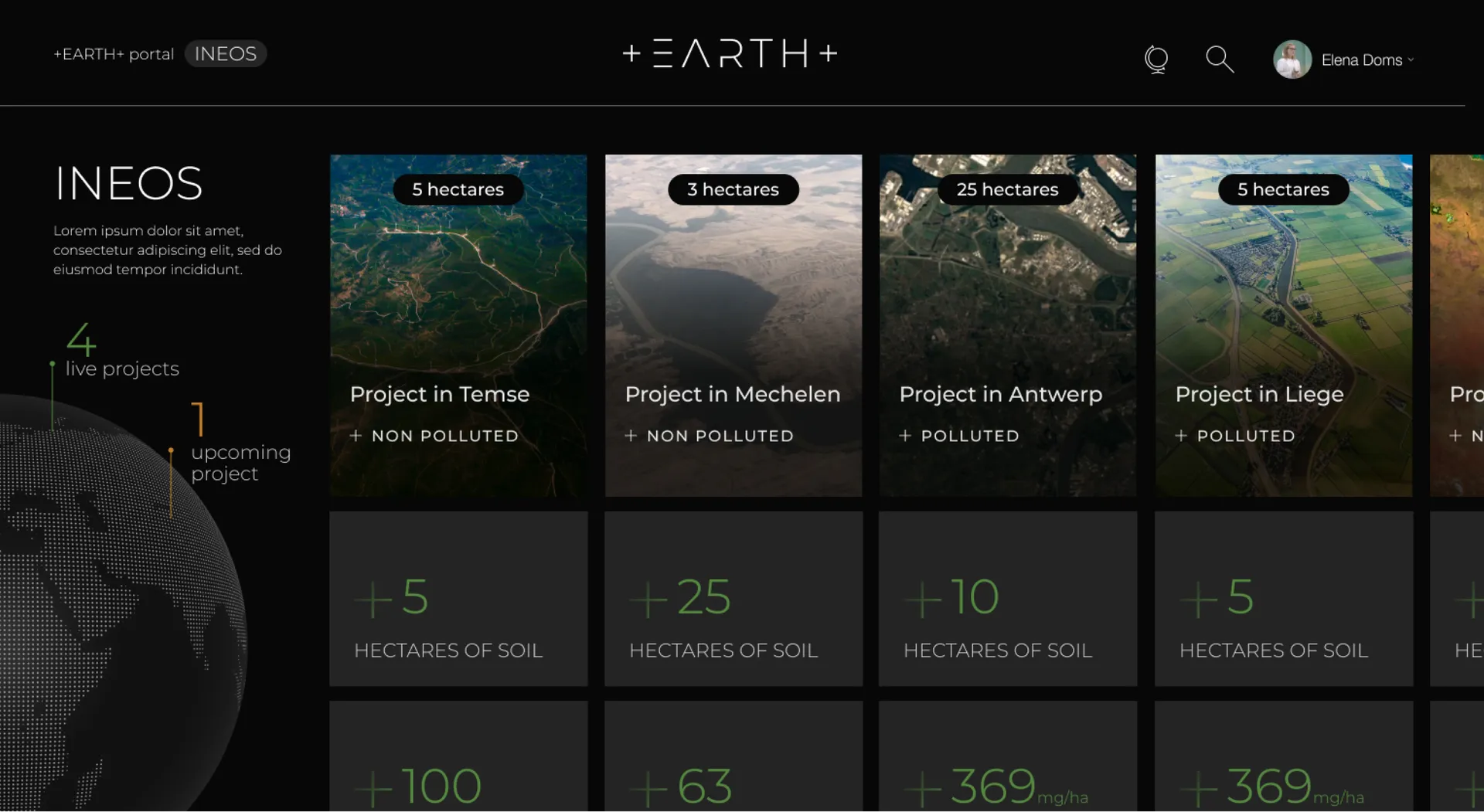Select the 25 hectares badge on Antwerp
The width and height of the screenshot is (1484, 812).
1007,189
